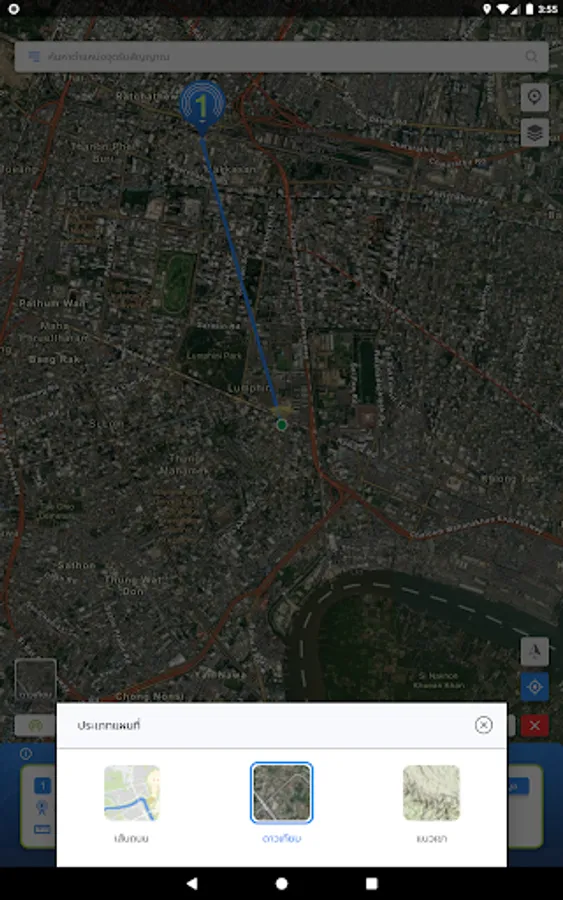Close the map type dialog
The image size is (563, 900).
pos(483,725)
